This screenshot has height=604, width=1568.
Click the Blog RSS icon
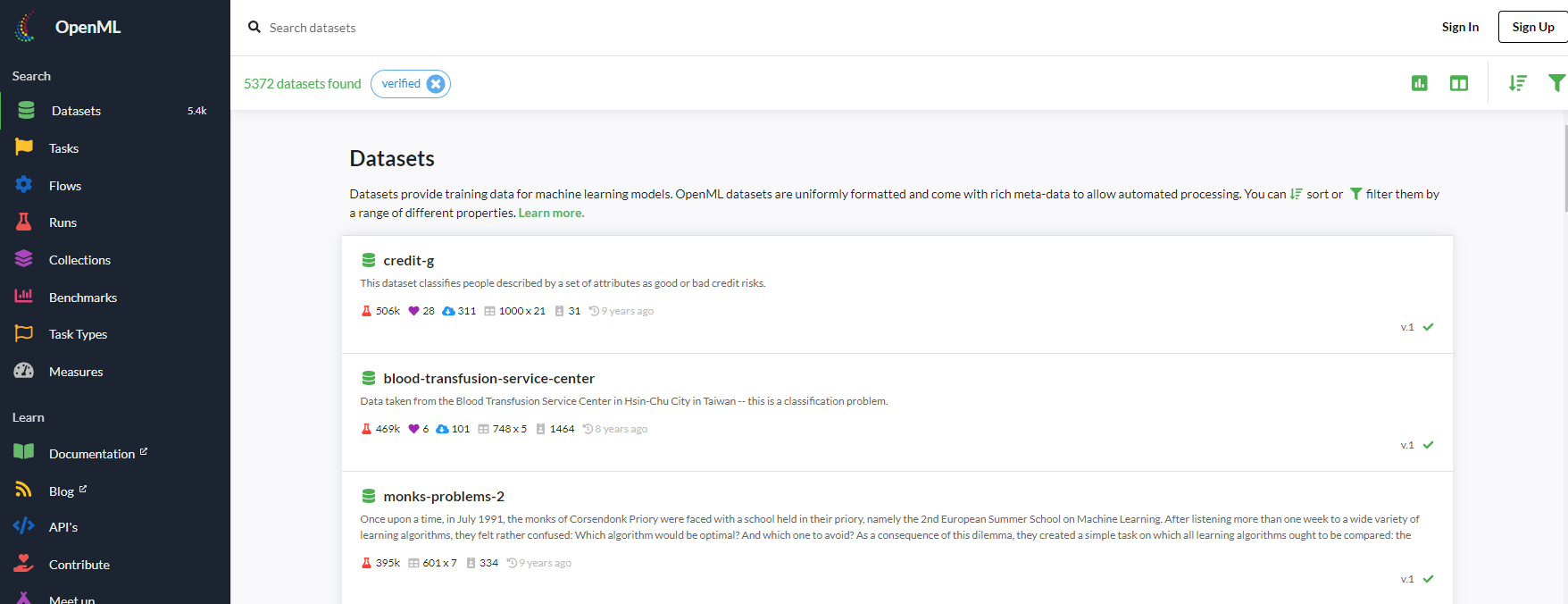[x=24, y=490]
